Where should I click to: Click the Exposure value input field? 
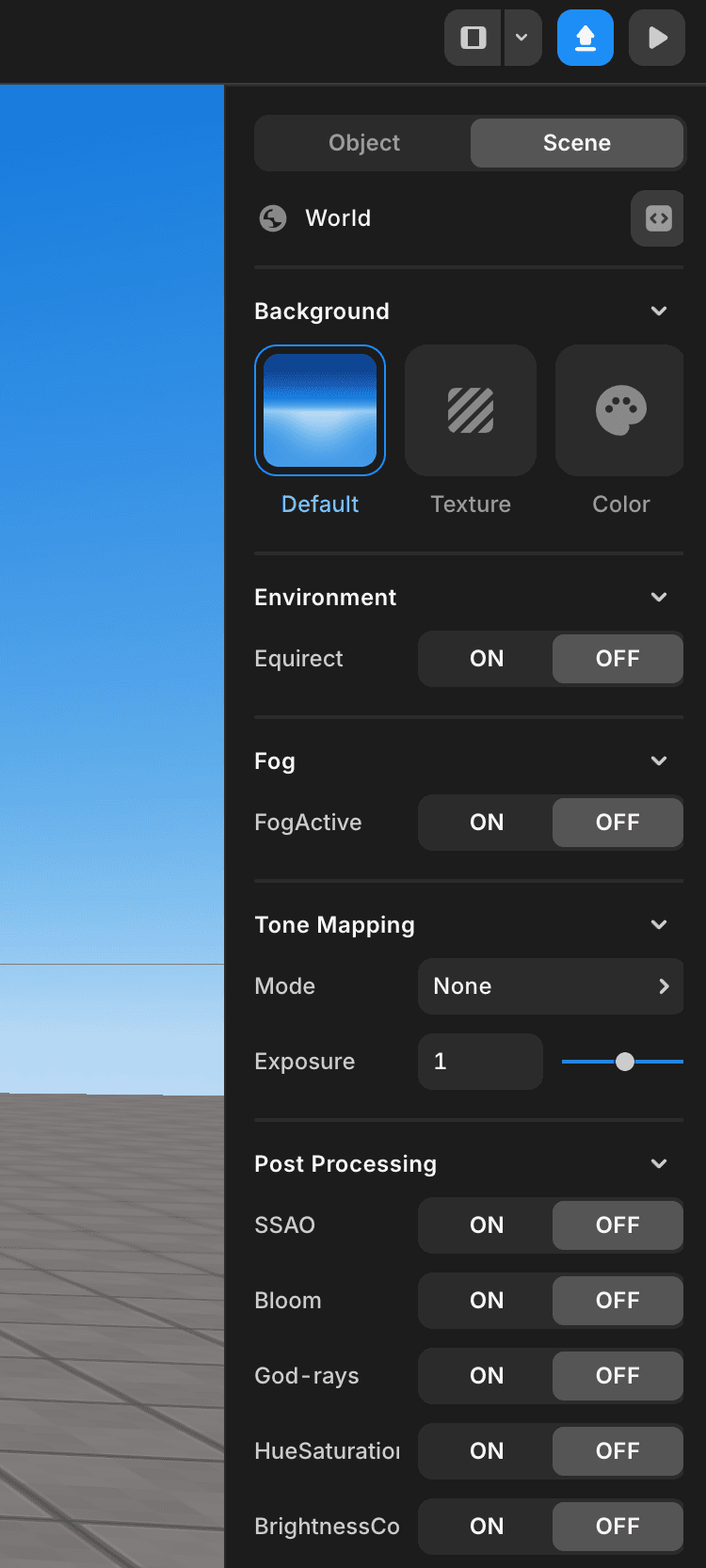pos(480,1062)
